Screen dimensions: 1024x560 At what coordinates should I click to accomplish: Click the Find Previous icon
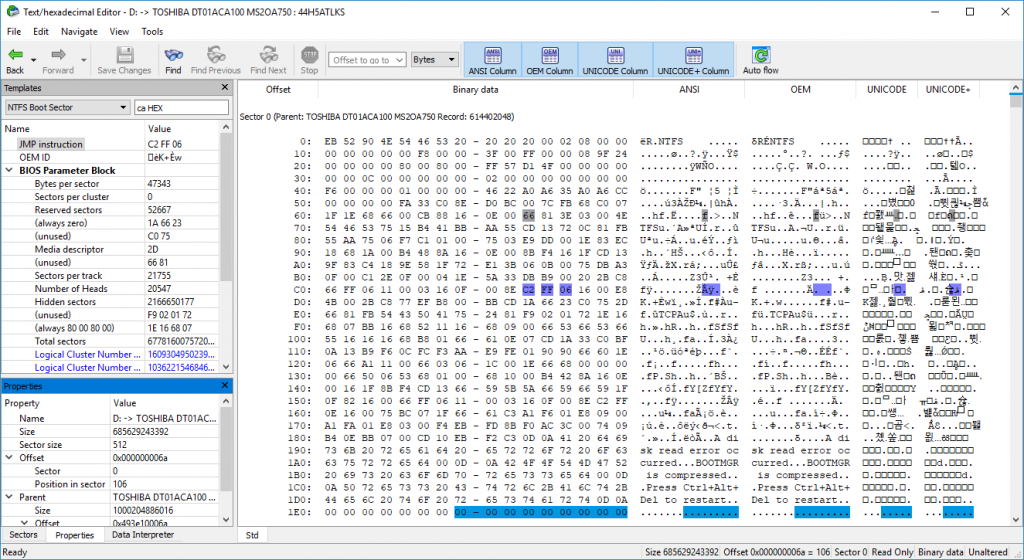215,56
